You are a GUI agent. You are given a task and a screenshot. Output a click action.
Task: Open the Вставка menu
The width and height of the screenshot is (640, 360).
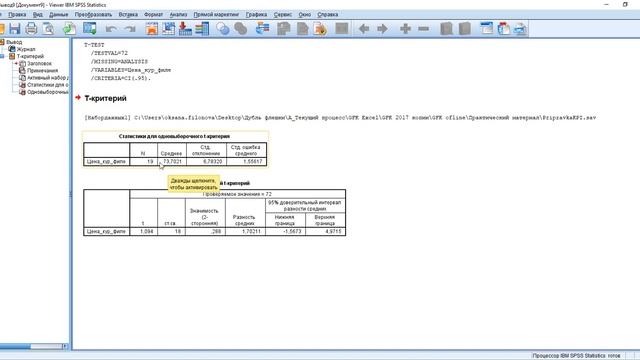(128, 14)
